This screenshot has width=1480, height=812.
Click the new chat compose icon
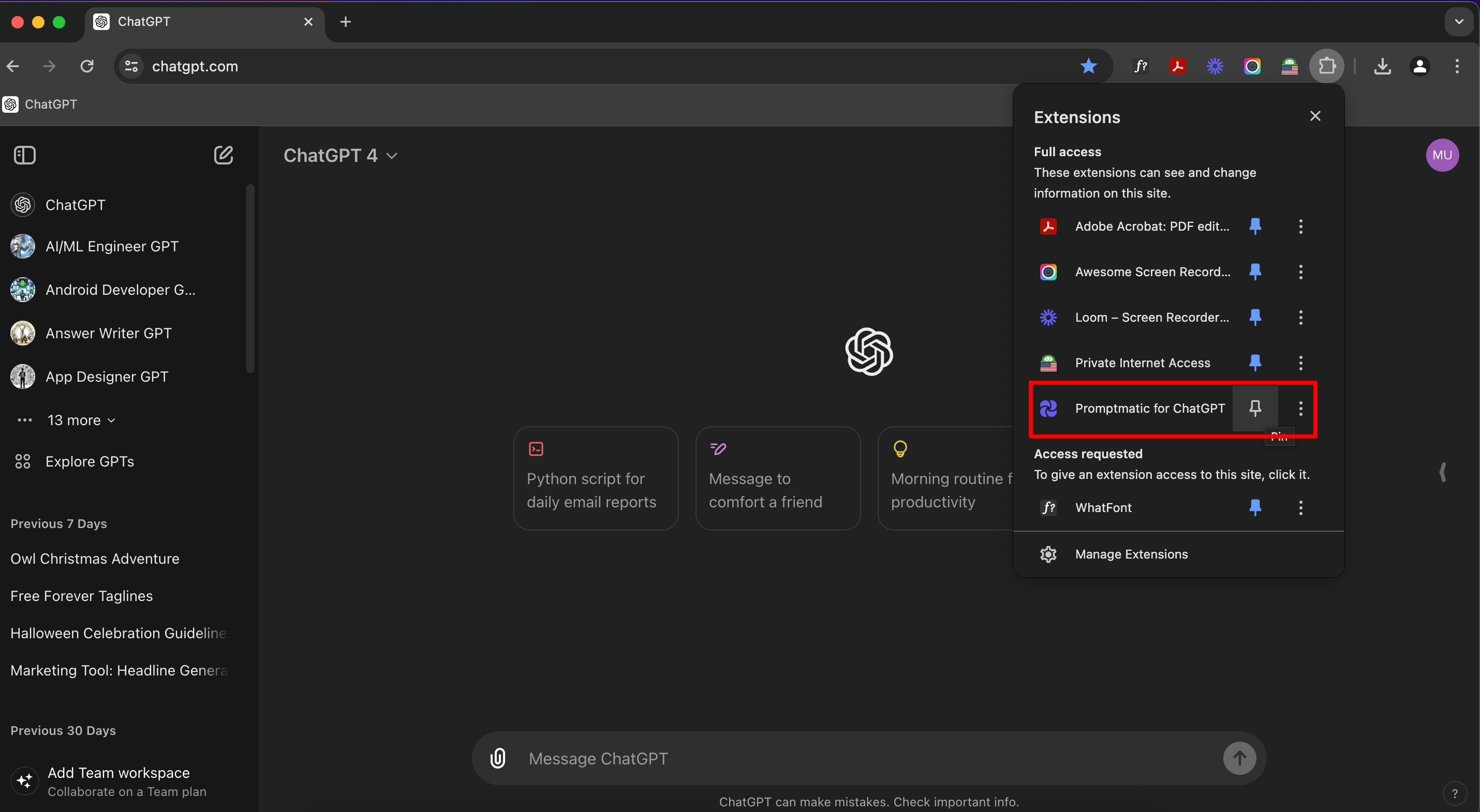pos(223,155)
